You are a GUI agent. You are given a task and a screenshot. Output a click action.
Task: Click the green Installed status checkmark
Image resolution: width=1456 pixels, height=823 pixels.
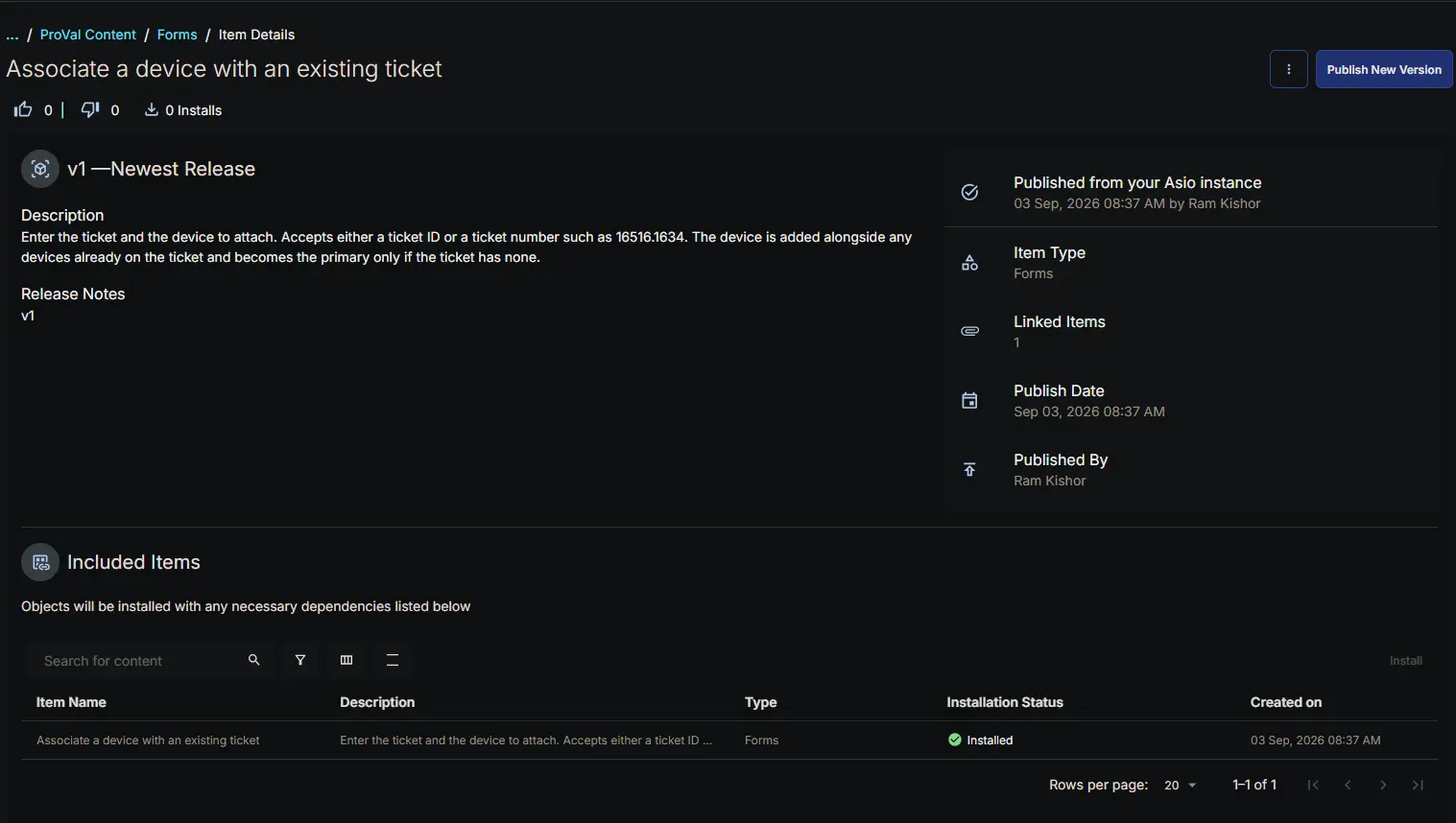pos(955,740)
